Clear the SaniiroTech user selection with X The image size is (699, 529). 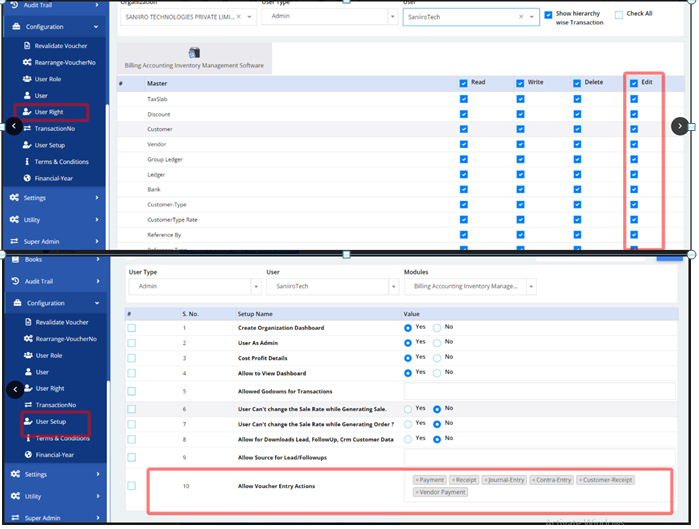click(521, 17)
